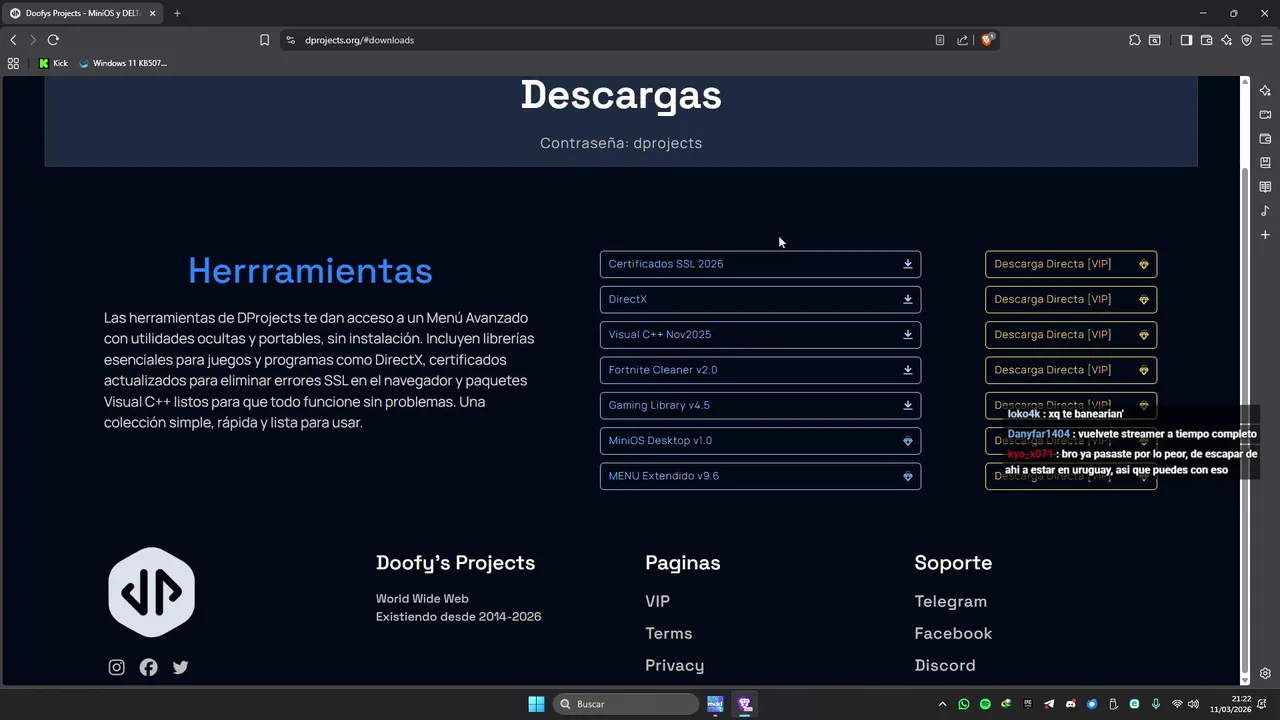Open Leo AI in the sidebar
Viewport: 1280px width, 720px height.
(1265, 91)
